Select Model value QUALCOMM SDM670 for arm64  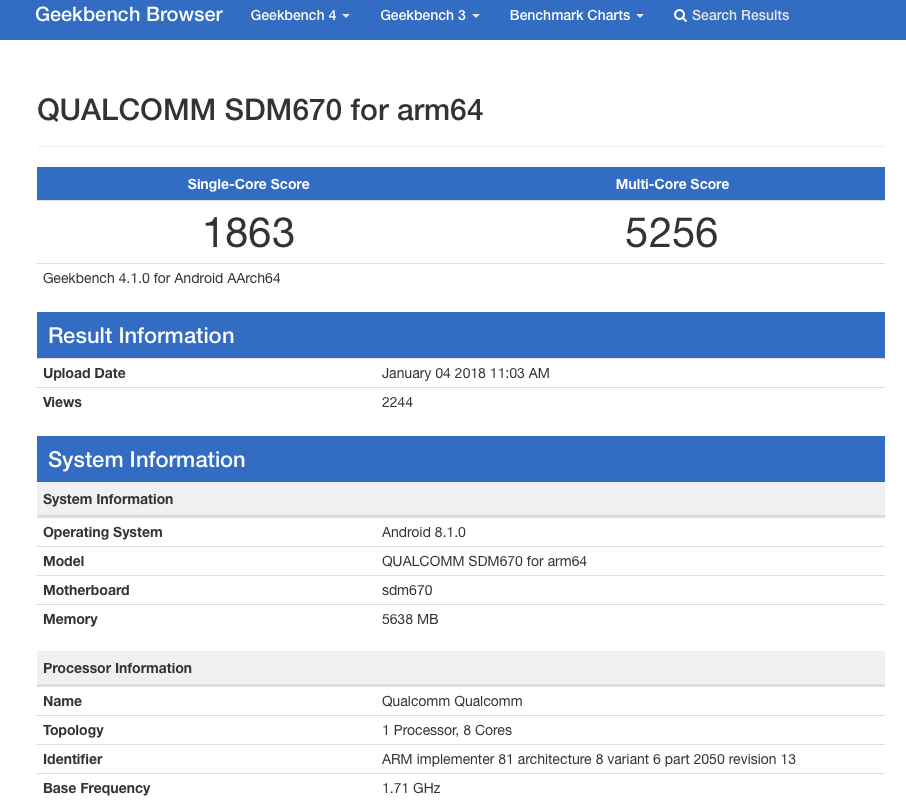(484, 561)
